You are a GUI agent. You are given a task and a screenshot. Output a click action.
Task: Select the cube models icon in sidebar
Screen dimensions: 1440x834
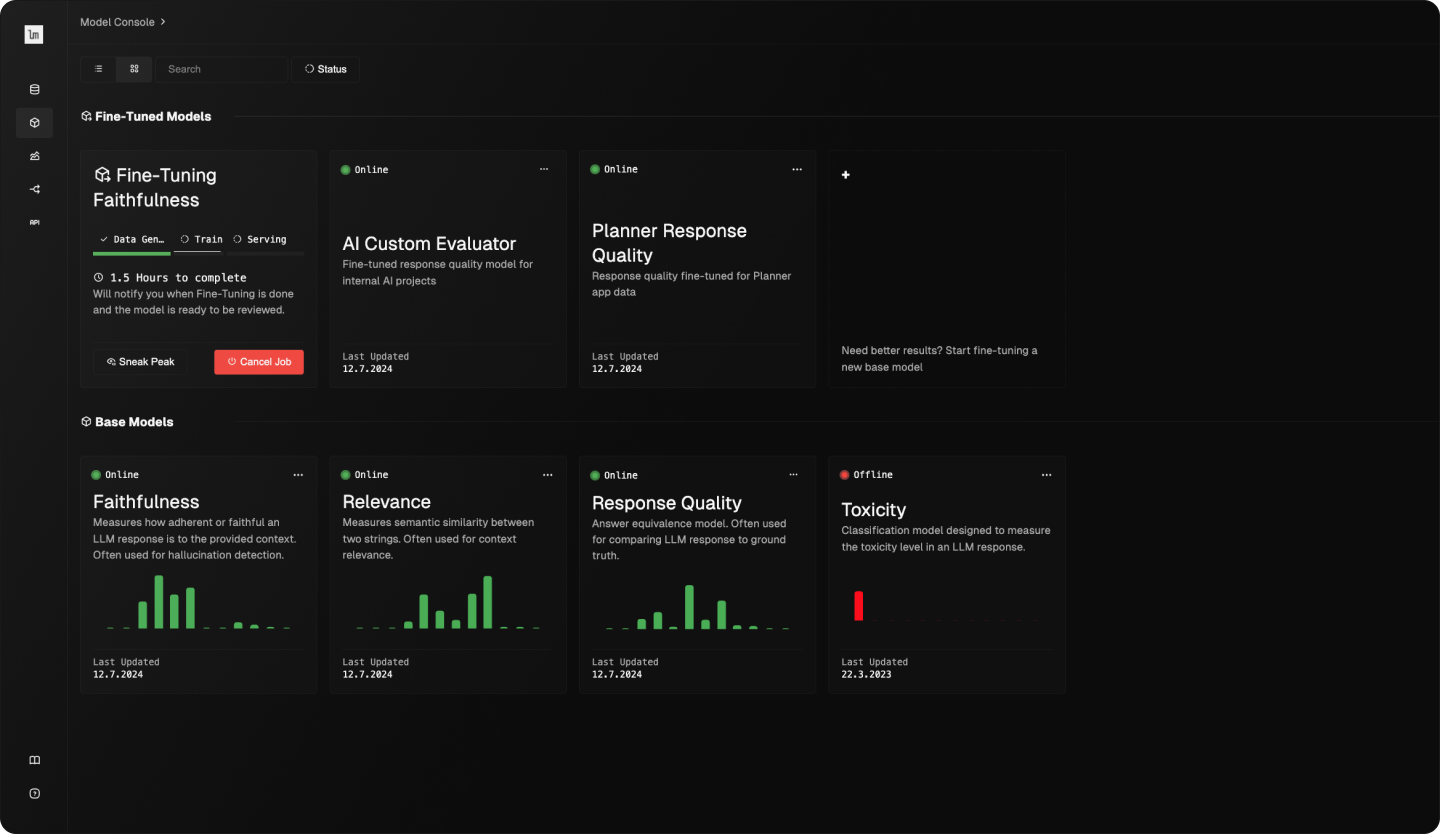(34, 123)
